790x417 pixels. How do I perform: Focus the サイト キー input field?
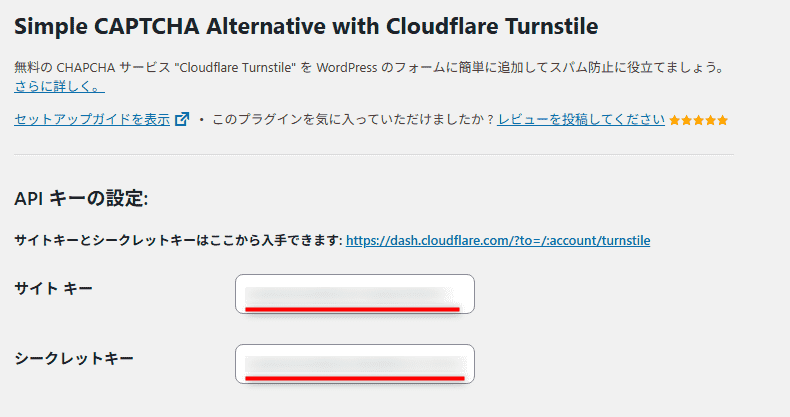click(x=355, y=294)
